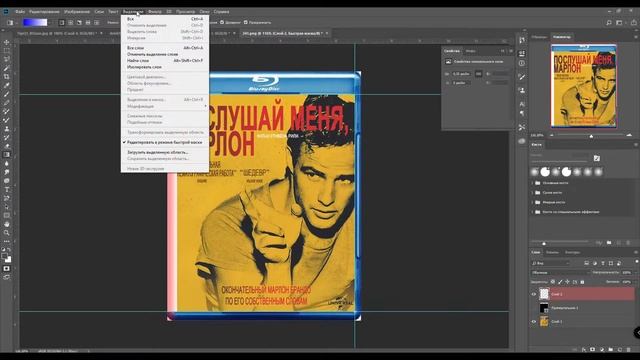Select the Horizontal Type tool
The image size is (640, 360).
[7, 189]
